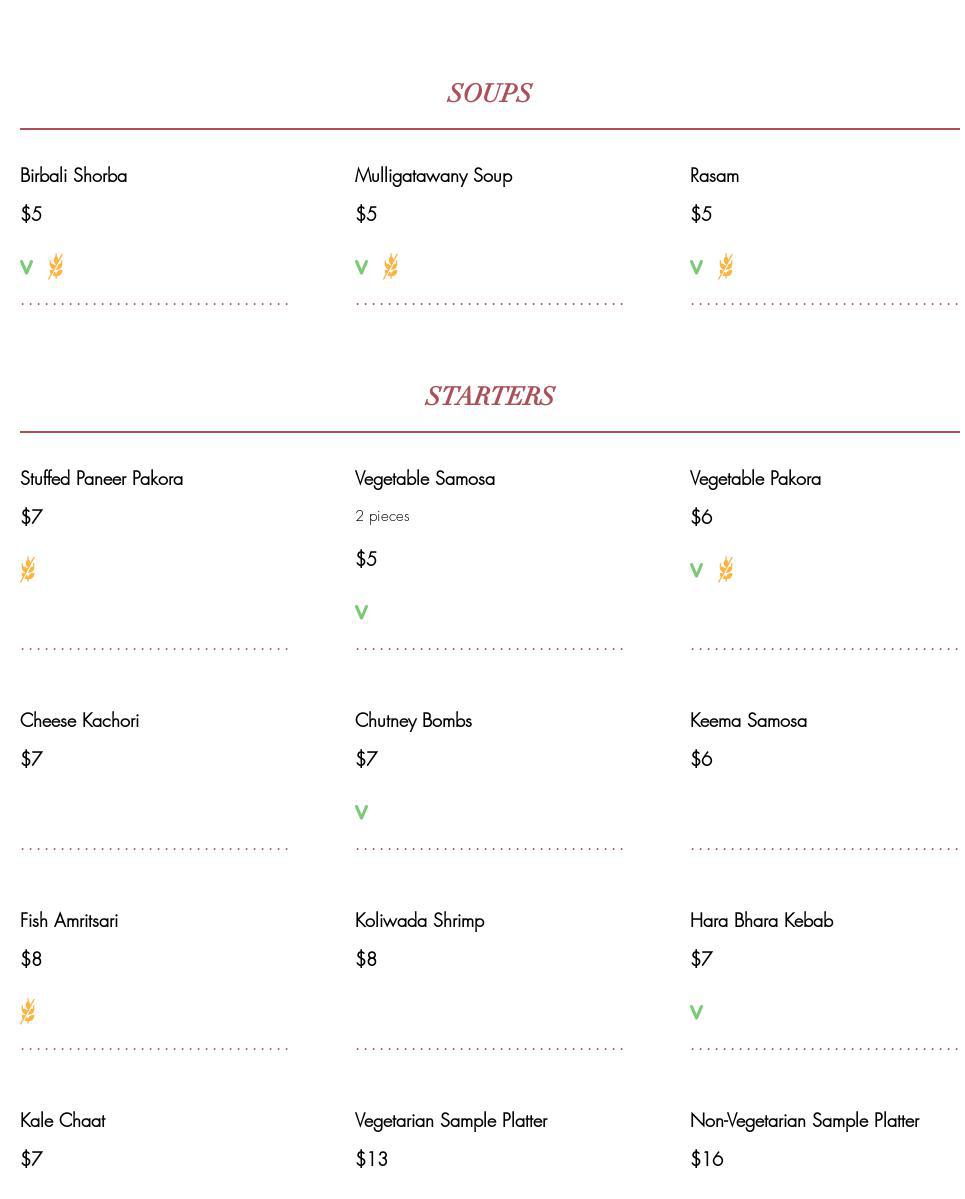Click the wheat icon under Rasam
The image size is (965, 1199).
coord(726,267)
